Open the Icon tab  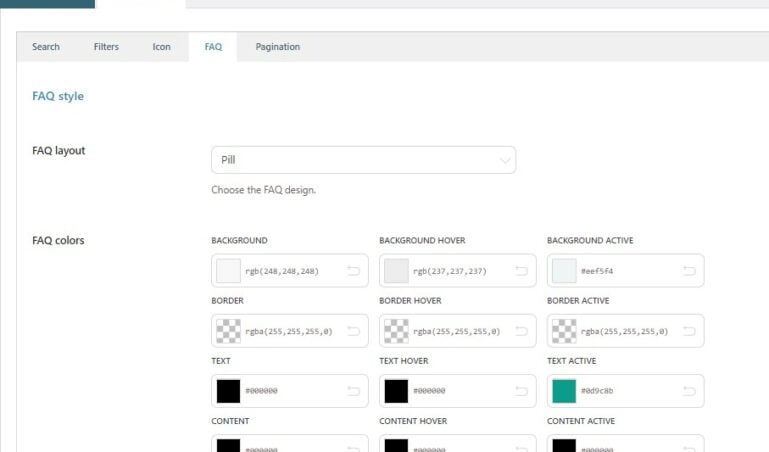161,47
